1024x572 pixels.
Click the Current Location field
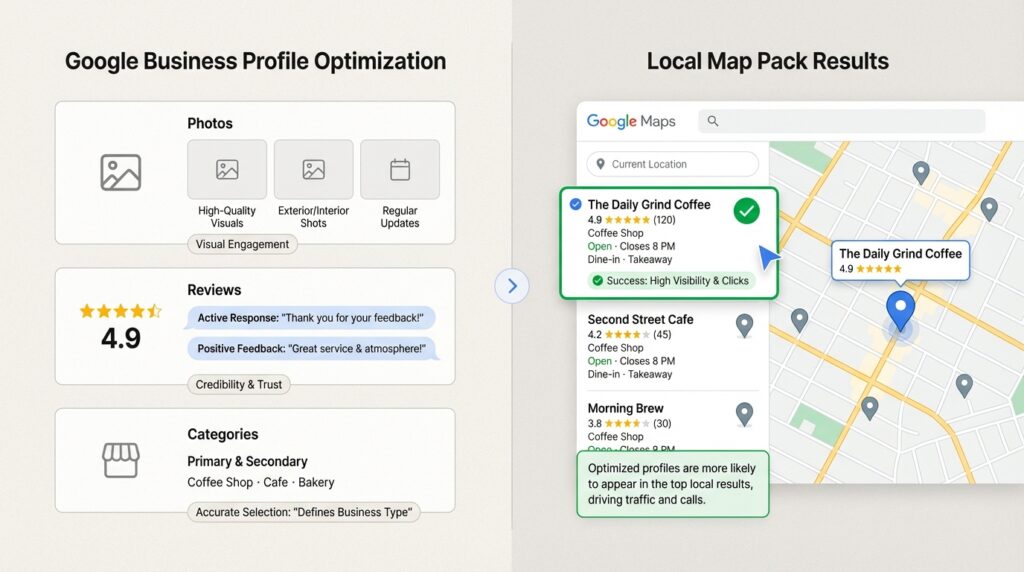[x=672, y=164]
